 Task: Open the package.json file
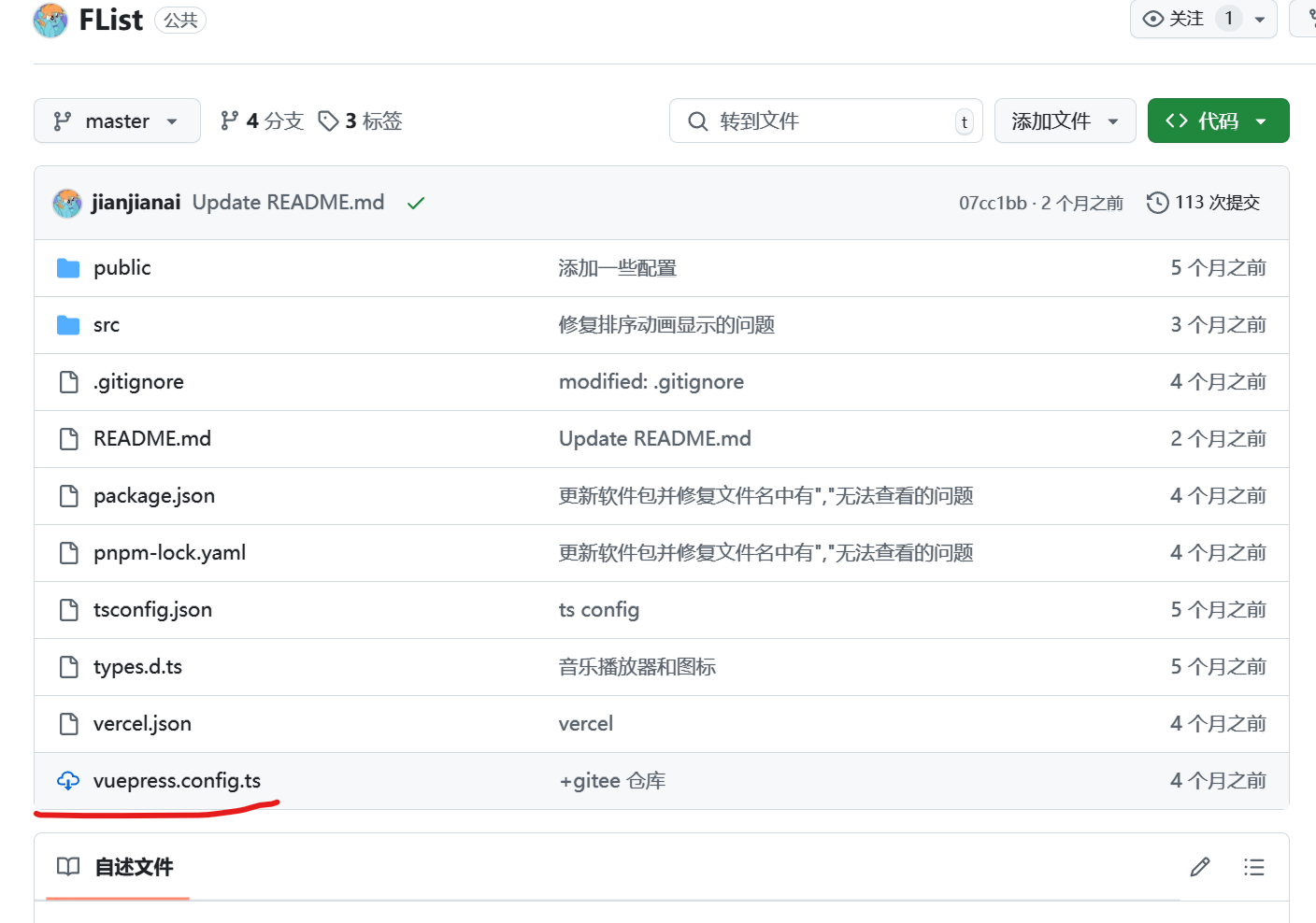[x=154, y=496]
